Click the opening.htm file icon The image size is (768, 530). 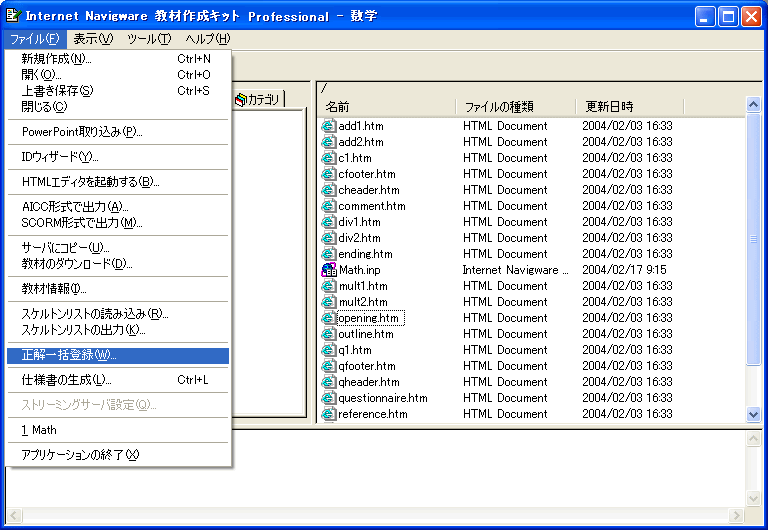328,318
